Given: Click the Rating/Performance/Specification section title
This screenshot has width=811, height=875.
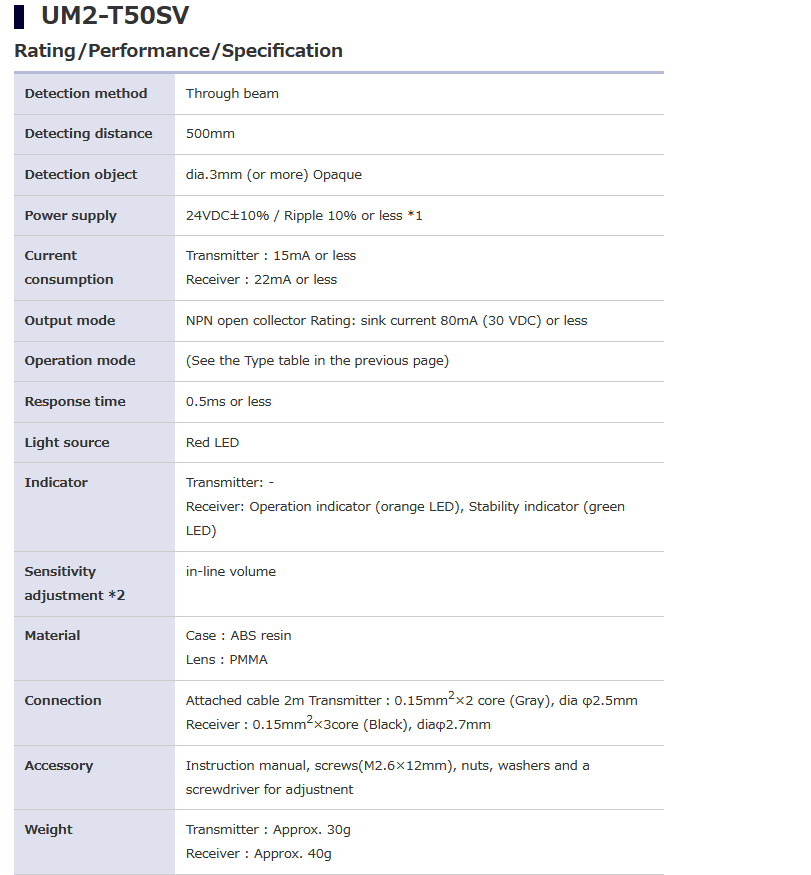Looking at the screenshot, I should [179, 51].
